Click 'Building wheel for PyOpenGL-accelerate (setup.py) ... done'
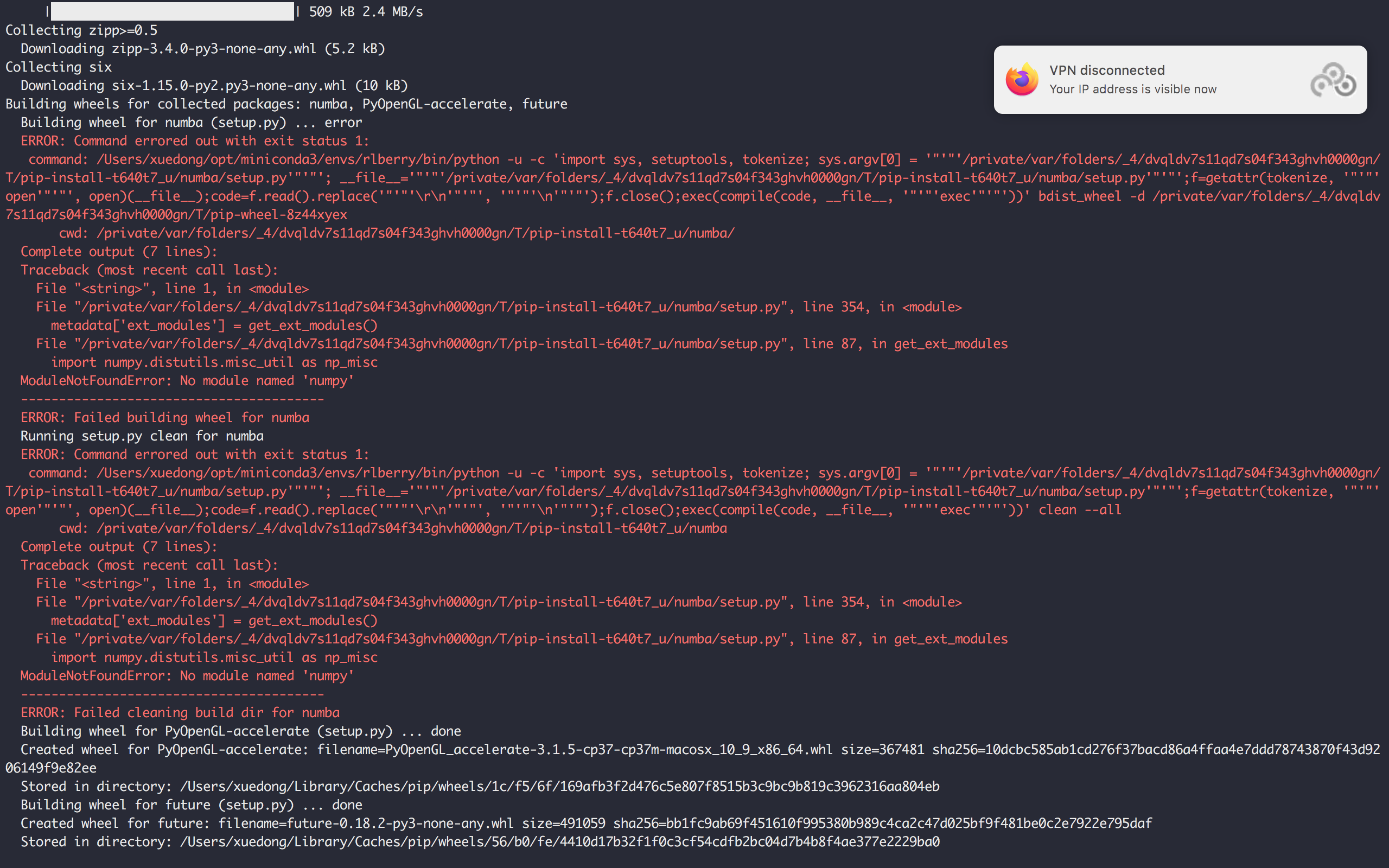This screenshot has height=868, width=1389. pyautogui.click(x=240, y=731)
